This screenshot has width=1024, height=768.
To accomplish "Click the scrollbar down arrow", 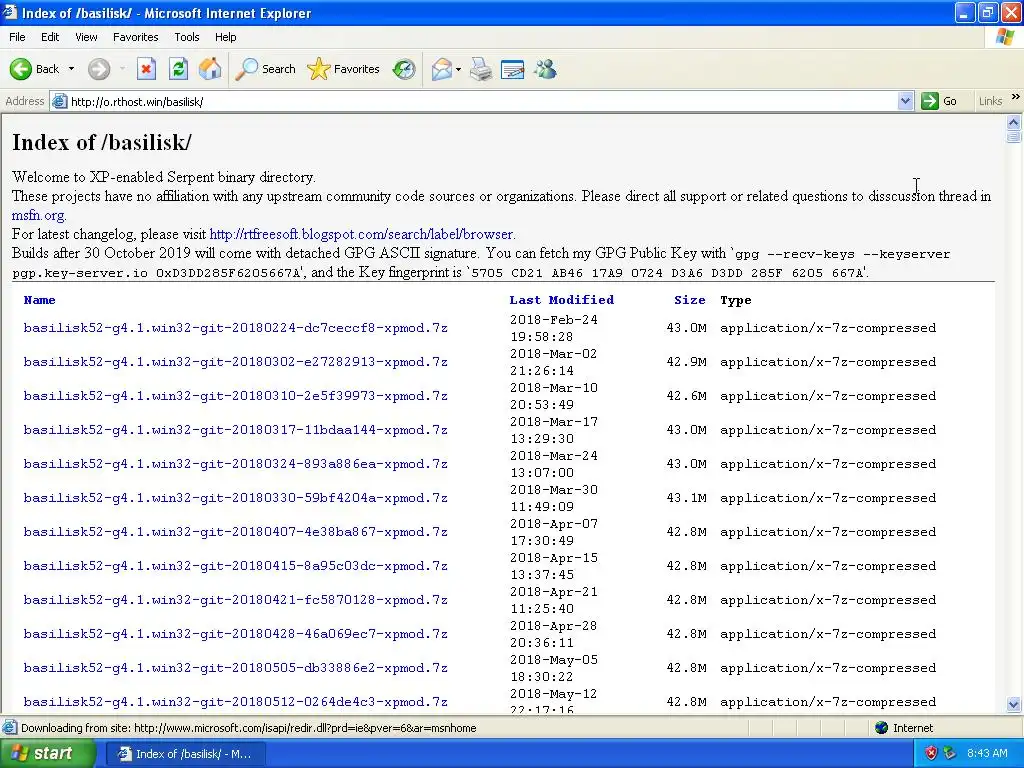I will [1014, 704].
